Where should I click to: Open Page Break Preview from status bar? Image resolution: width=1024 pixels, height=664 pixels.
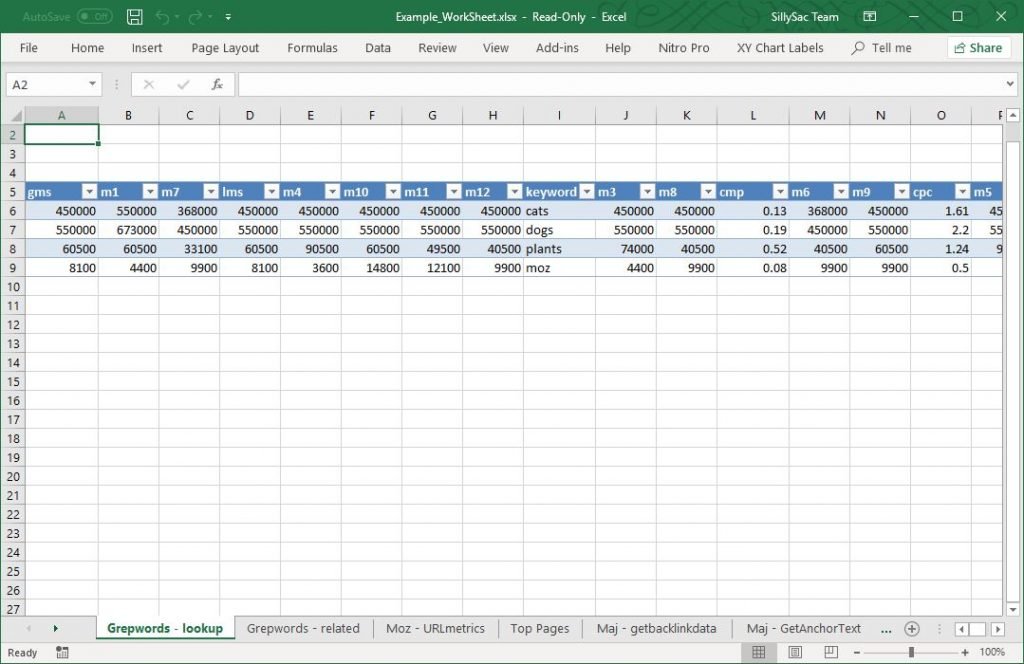(830, 652)
